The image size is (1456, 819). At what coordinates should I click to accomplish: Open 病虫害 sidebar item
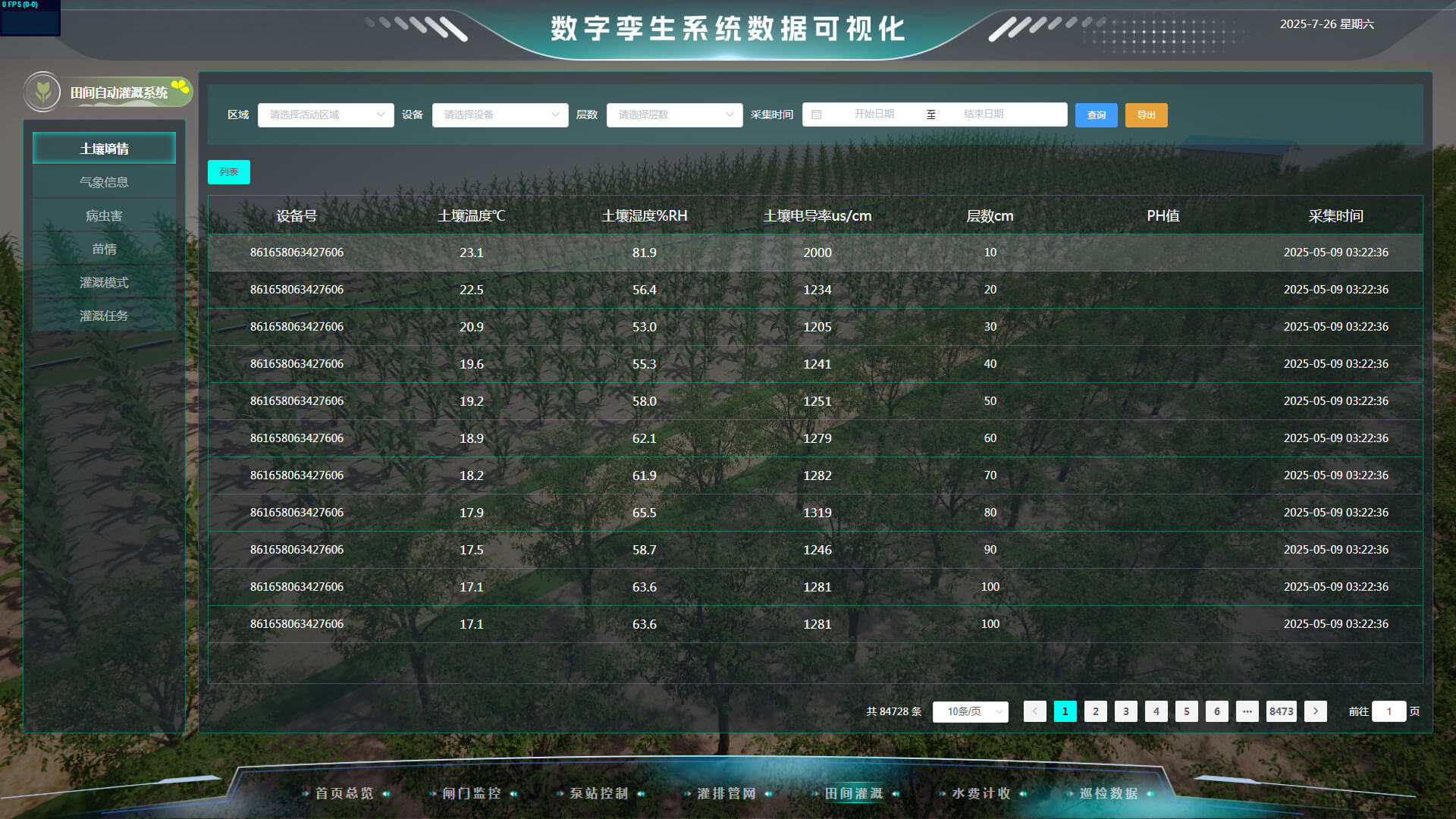tap(104, 215)
